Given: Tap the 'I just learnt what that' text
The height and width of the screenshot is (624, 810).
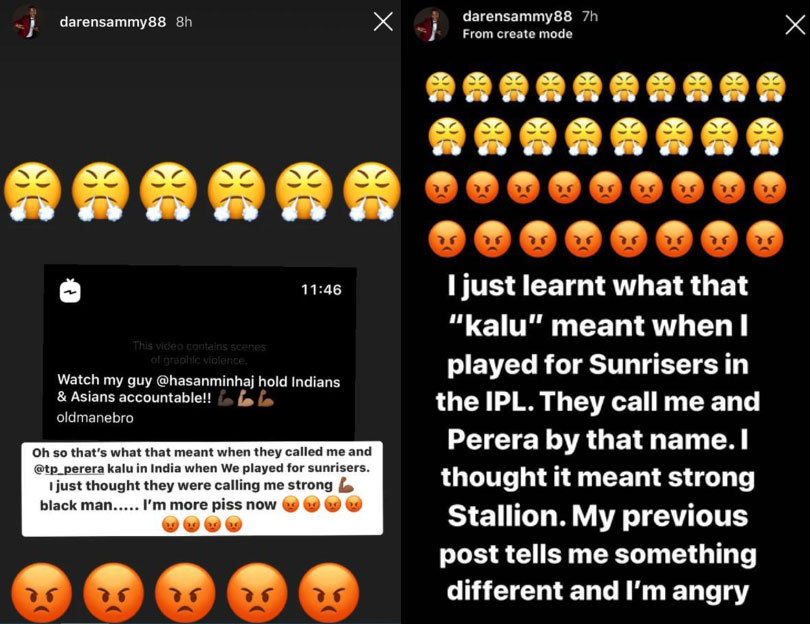Looking at the screenshot, I should tap(598, 286).
